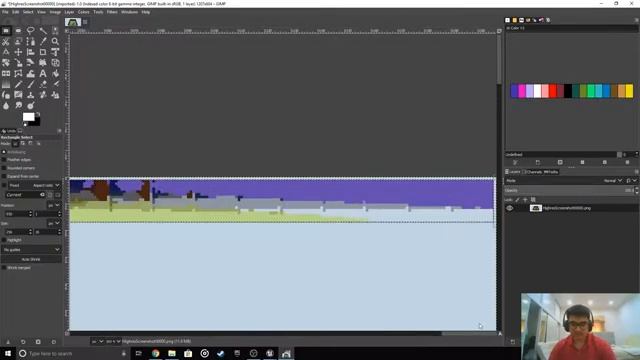This screenshot has width=640, height=360.
Task: Select the Rectangle Select tool
Action: 6,31
